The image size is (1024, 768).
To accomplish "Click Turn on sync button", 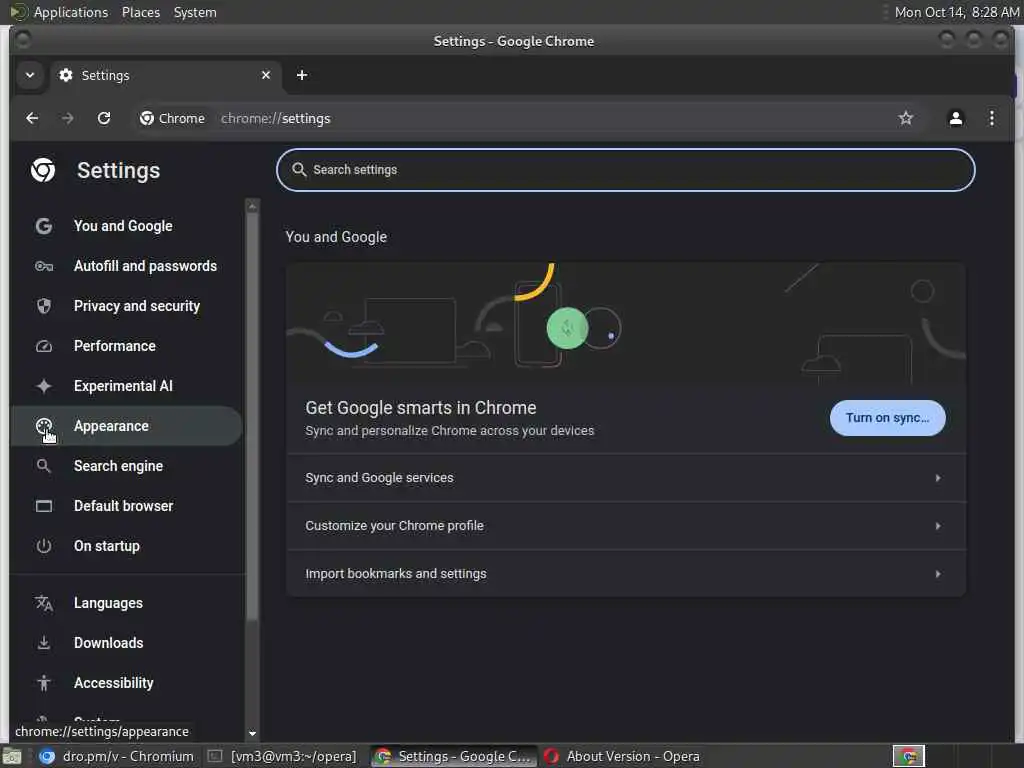I will 887,418.
